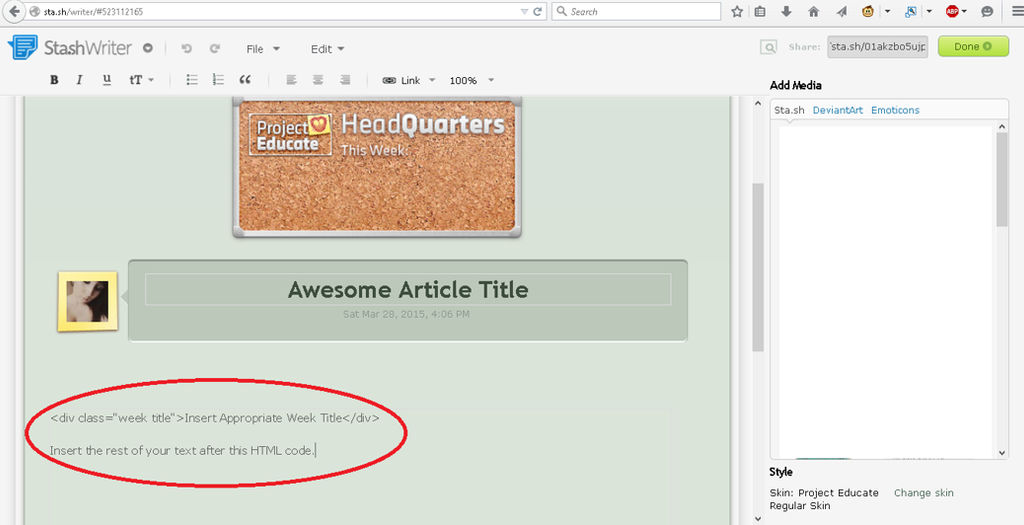Open the address bar history dropdown
This screenshot has width=1024, height=525.
[x=524, y=12]
